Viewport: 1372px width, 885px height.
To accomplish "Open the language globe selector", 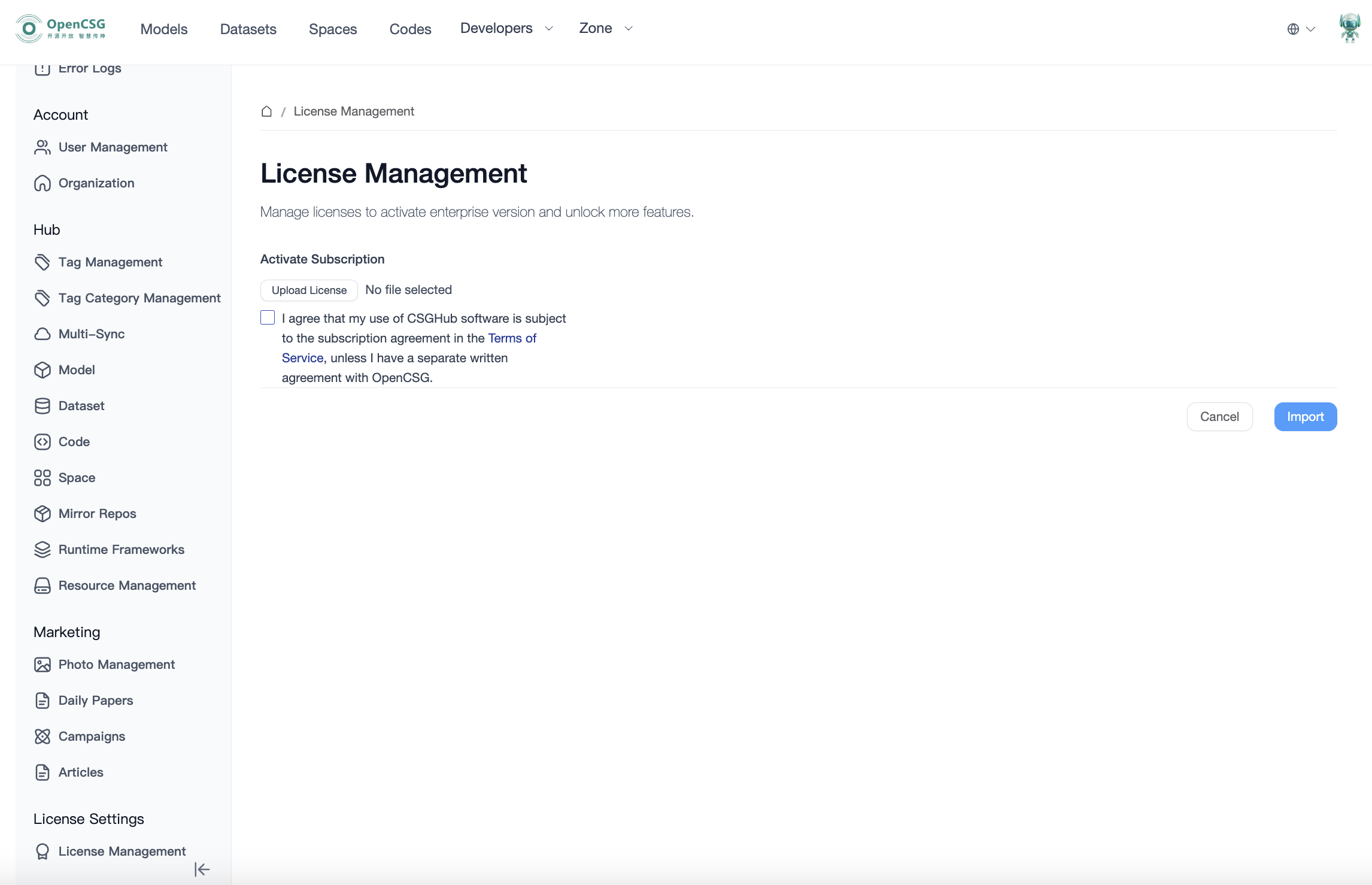I will 1300,29.
